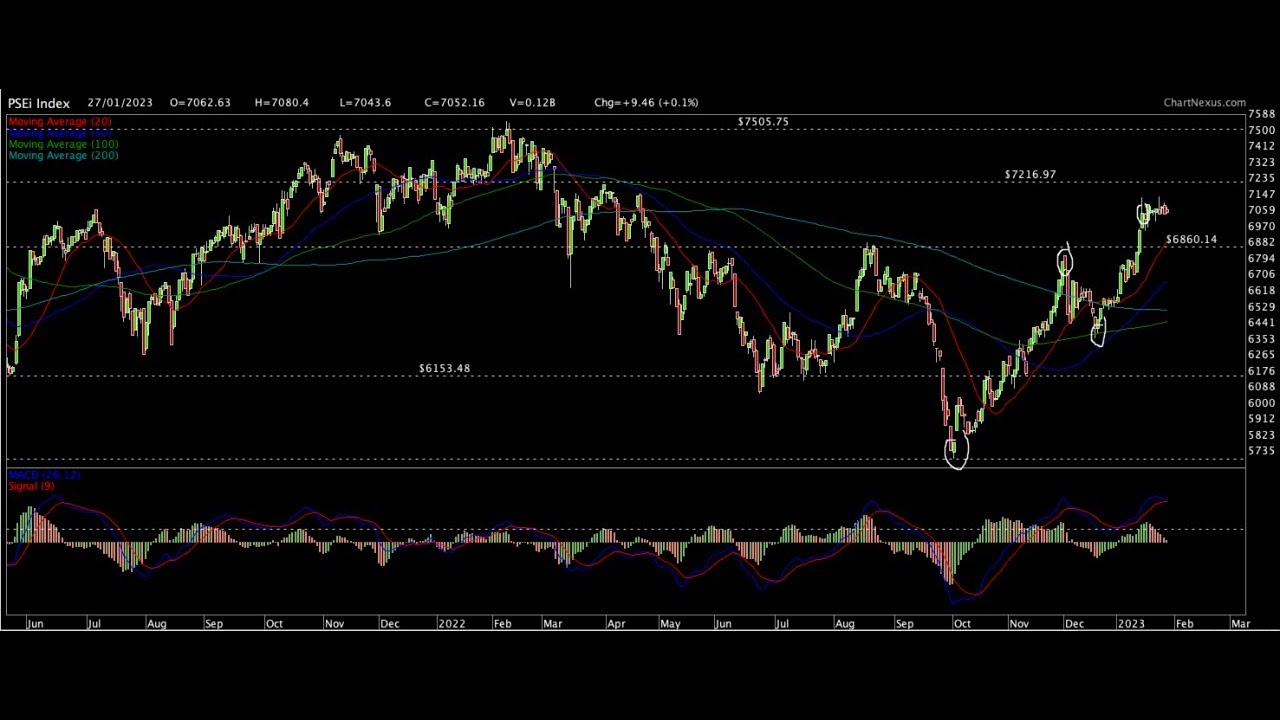The image size is (1280, 720).
Task: Click the 5735 price axis value
Action: [1261, 451]
